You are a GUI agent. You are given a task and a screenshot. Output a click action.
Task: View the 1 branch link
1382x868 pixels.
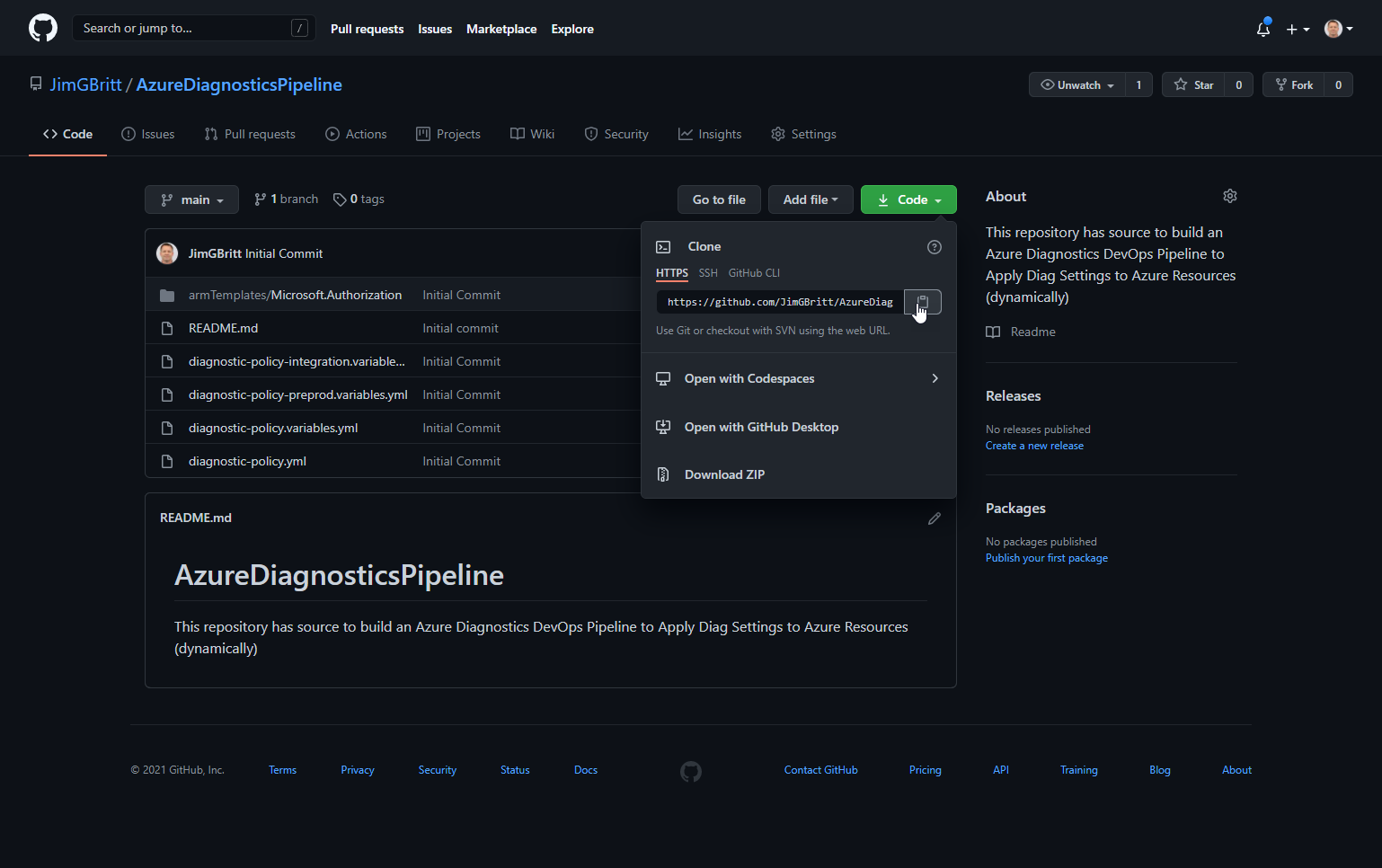click(286, 199)
